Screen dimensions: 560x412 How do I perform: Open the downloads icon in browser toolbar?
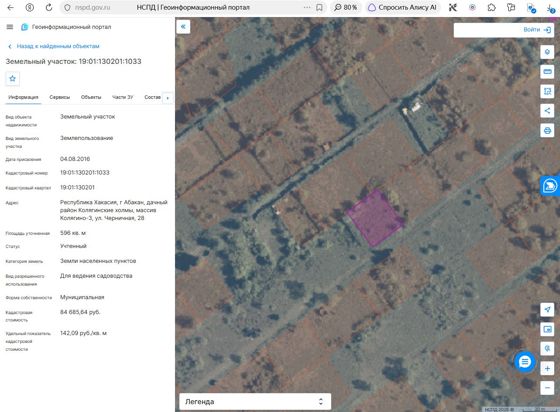[550, 8]
